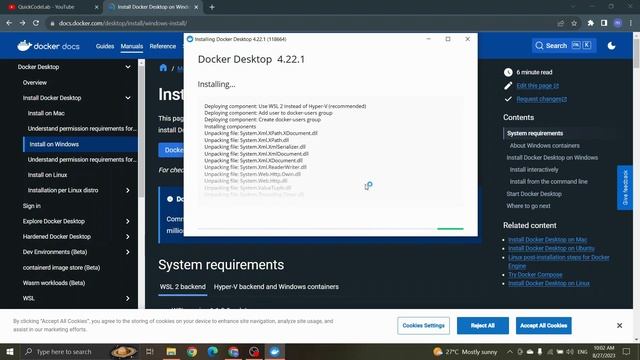Image resolution: width=640 pixels, height=360 pixels.
Task: Click the installer progress bar
Action: click(331, 229)
